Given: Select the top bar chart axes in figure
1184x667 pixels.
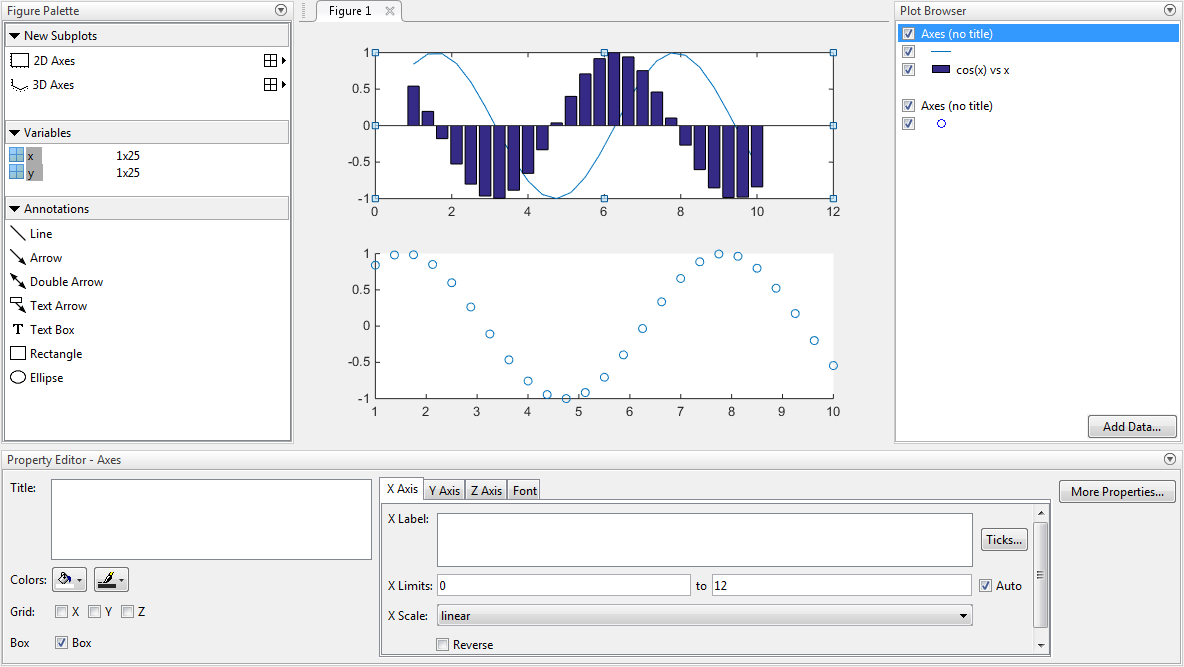Looking at the screenshot, I should (x=604, y=125).
